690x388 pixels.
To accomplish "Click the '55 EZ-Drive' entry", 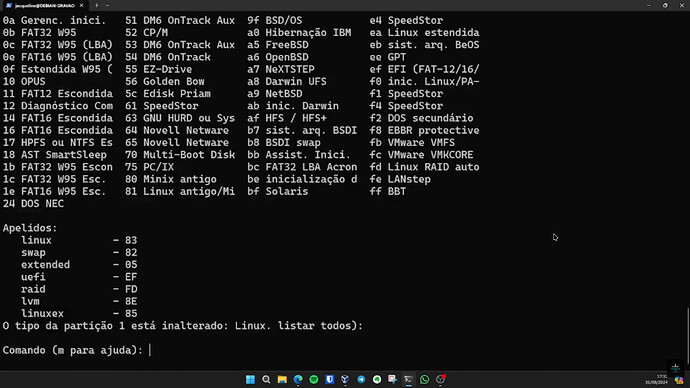I will point(158,69).
